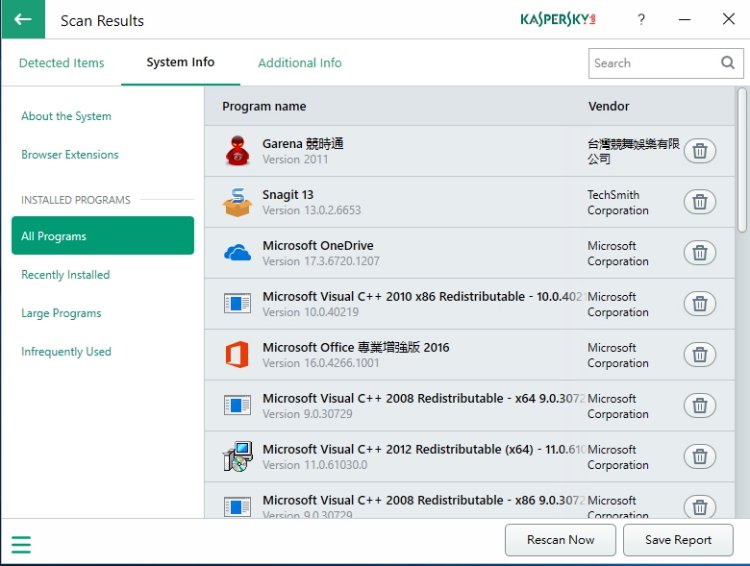Screen dimensions: 750x566
Task: Click the search magnifier icon
Action: [727, 63]
